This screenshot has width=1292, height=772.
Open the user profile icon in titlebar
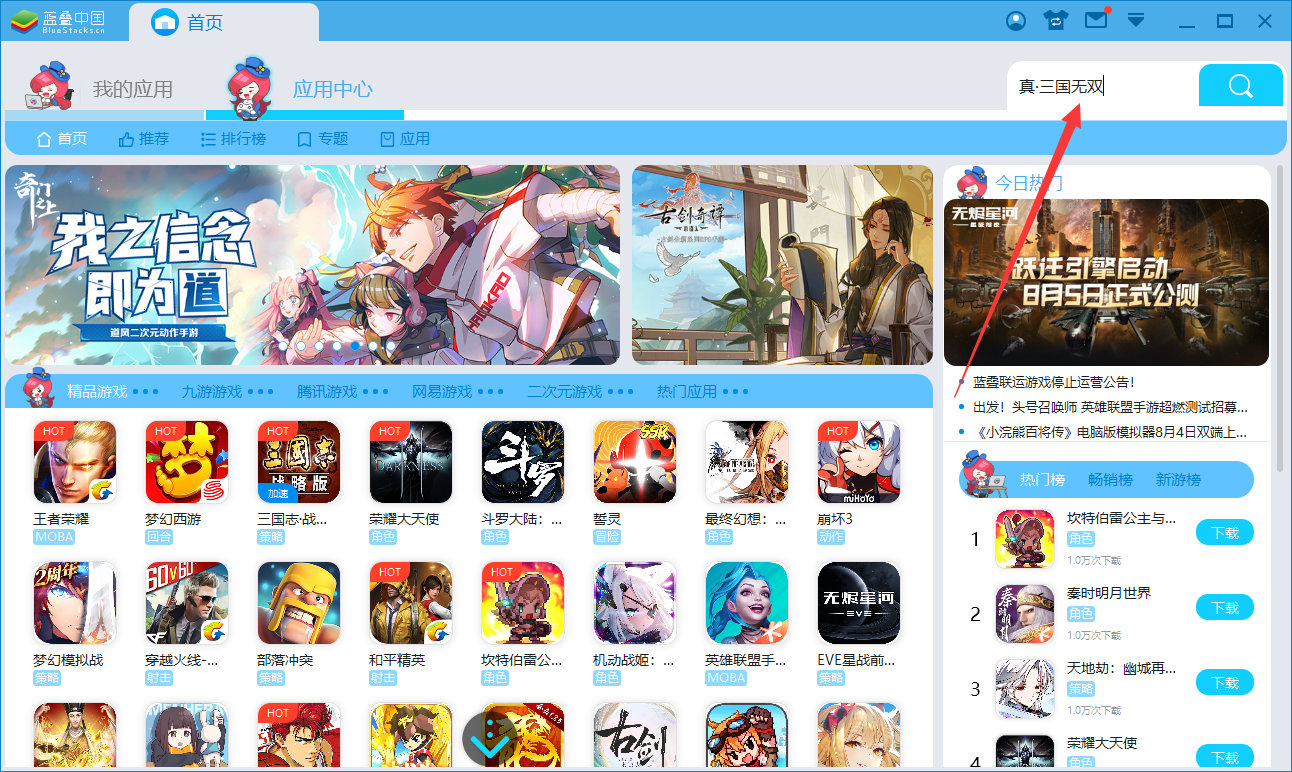pos(1015,20)
